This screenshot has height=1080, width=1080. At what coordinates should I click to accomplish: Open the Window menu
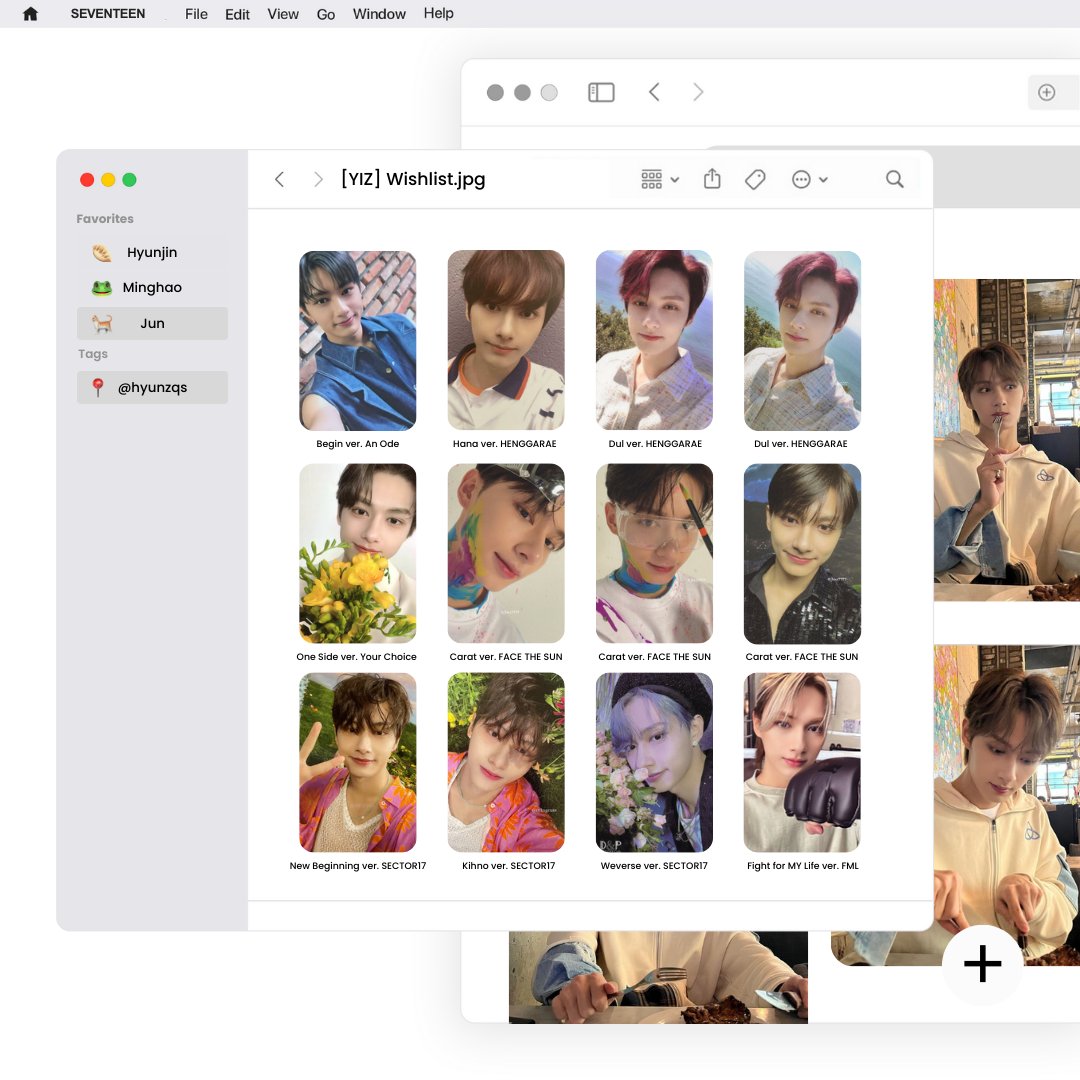tap(379, 14)
